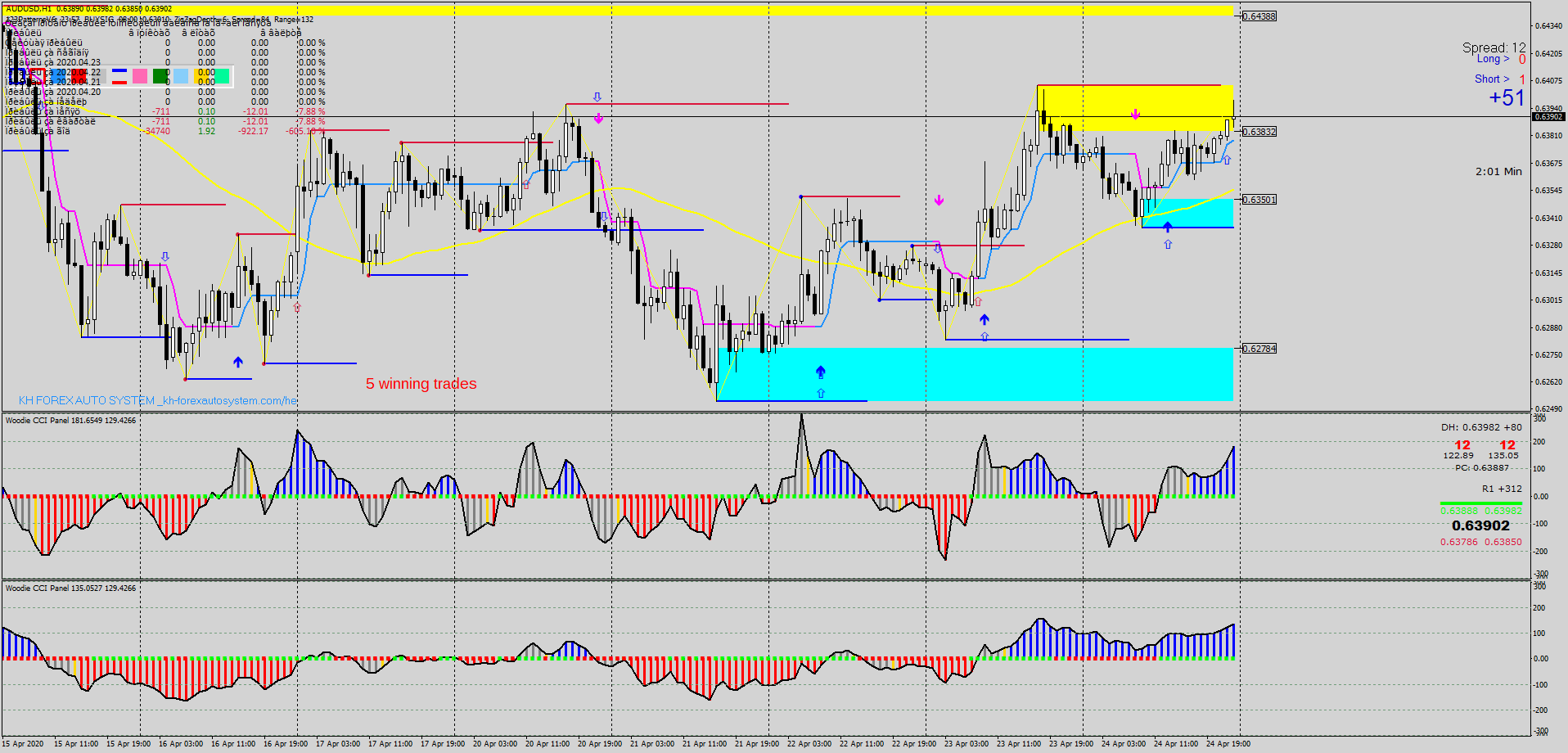Click the magenta down arrow inside yellow zone
Image resolution: width=1568 pixels, height=753 pixels.
click(x=1135, y=115)
